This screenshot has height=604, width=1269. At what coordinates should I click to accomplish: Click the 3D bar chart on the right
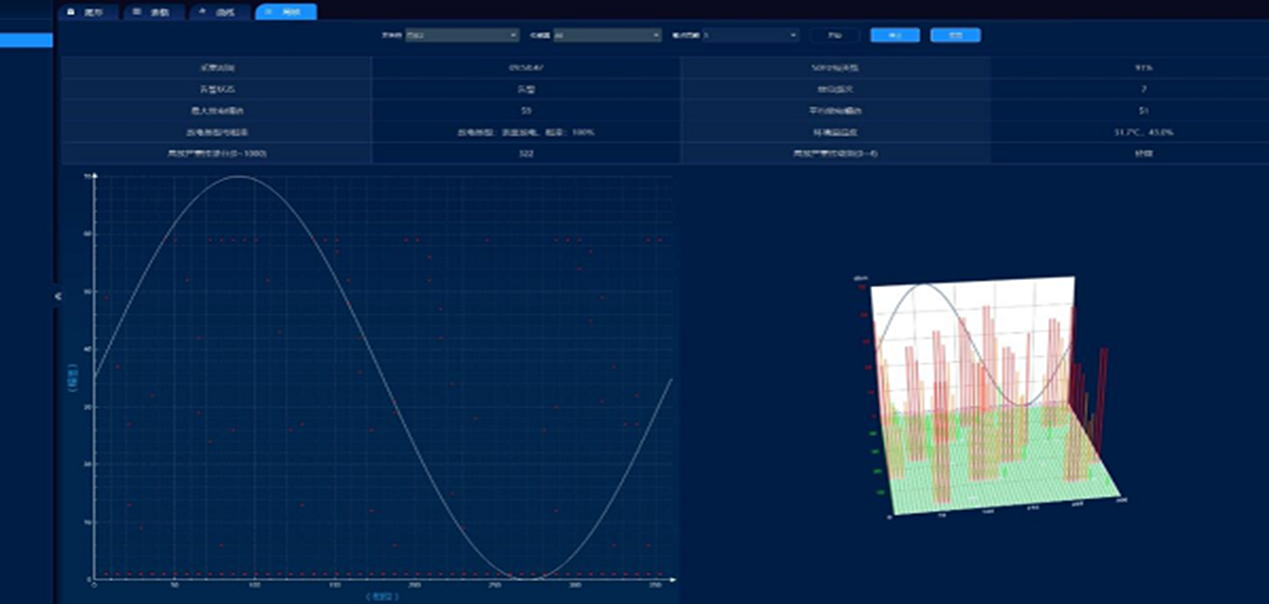click(990, 400)
